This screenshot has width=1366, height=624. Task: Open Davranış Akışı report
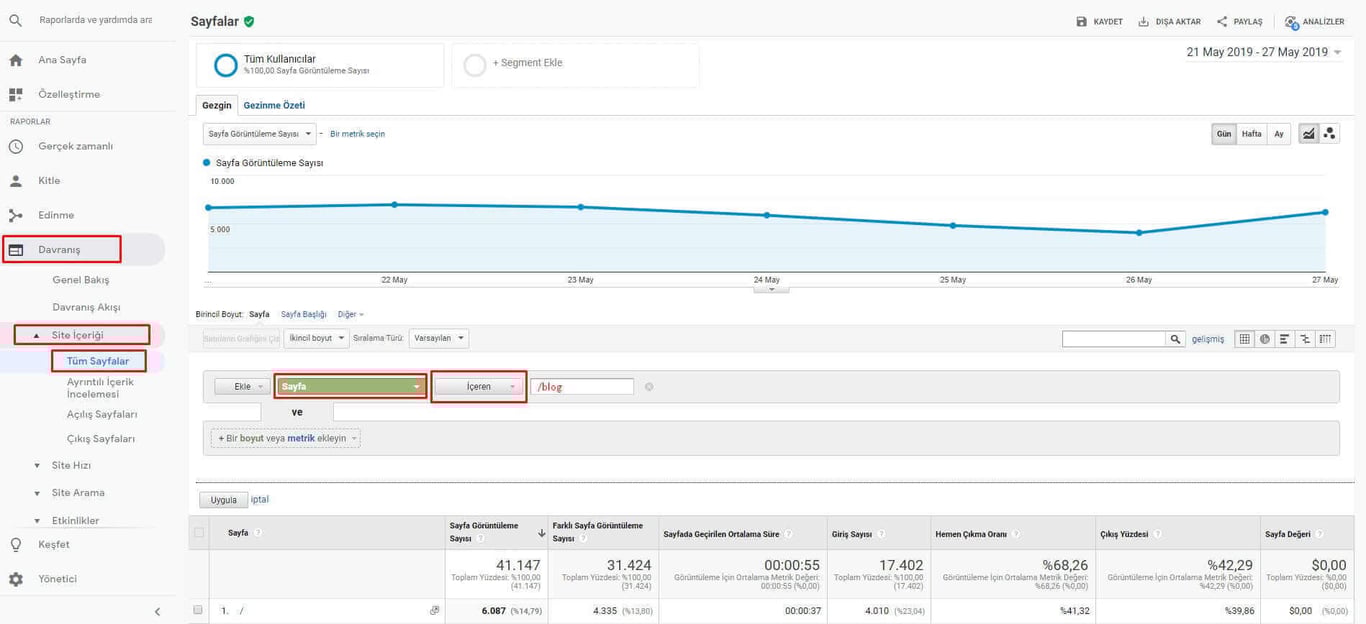coord(86,307)
